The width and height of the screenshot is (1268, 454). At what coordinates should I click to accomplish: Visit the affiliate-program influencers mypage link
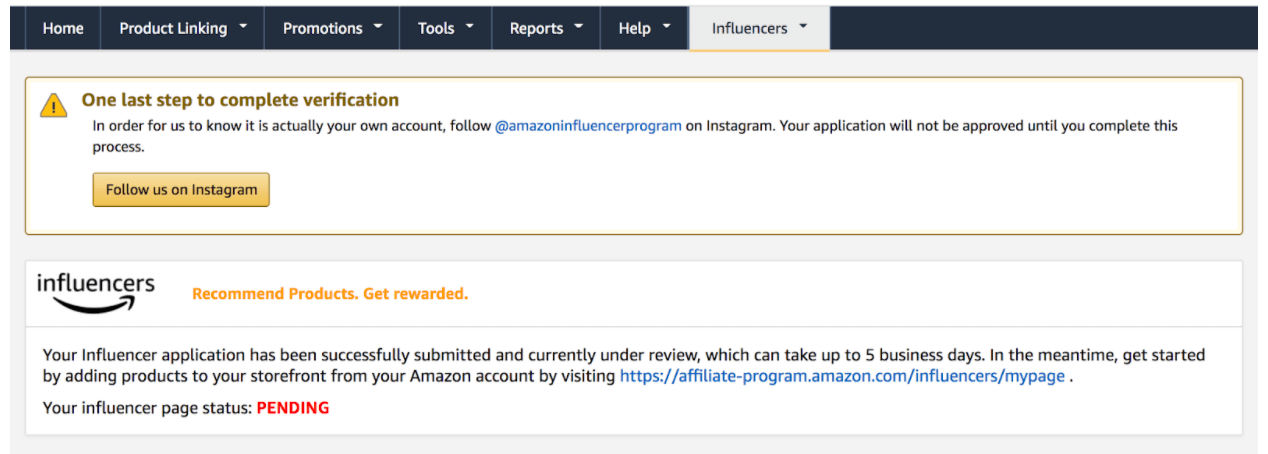point(842,377)
